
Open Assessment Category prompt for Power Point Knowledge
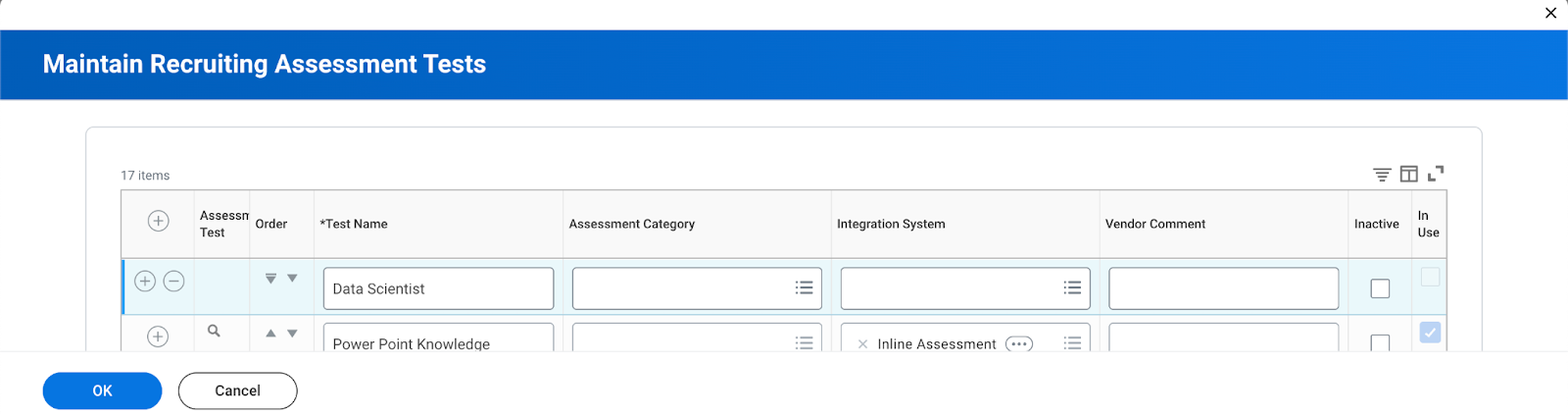click(x=804, y=343)
